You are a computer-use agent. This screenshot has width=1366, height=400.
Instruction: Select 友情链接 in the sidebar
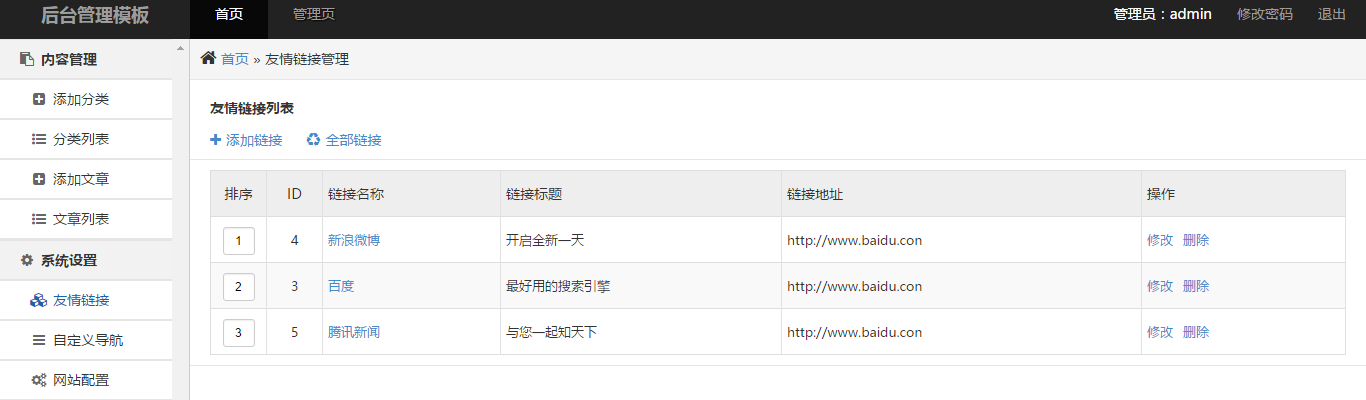click(x=86, y=300)
